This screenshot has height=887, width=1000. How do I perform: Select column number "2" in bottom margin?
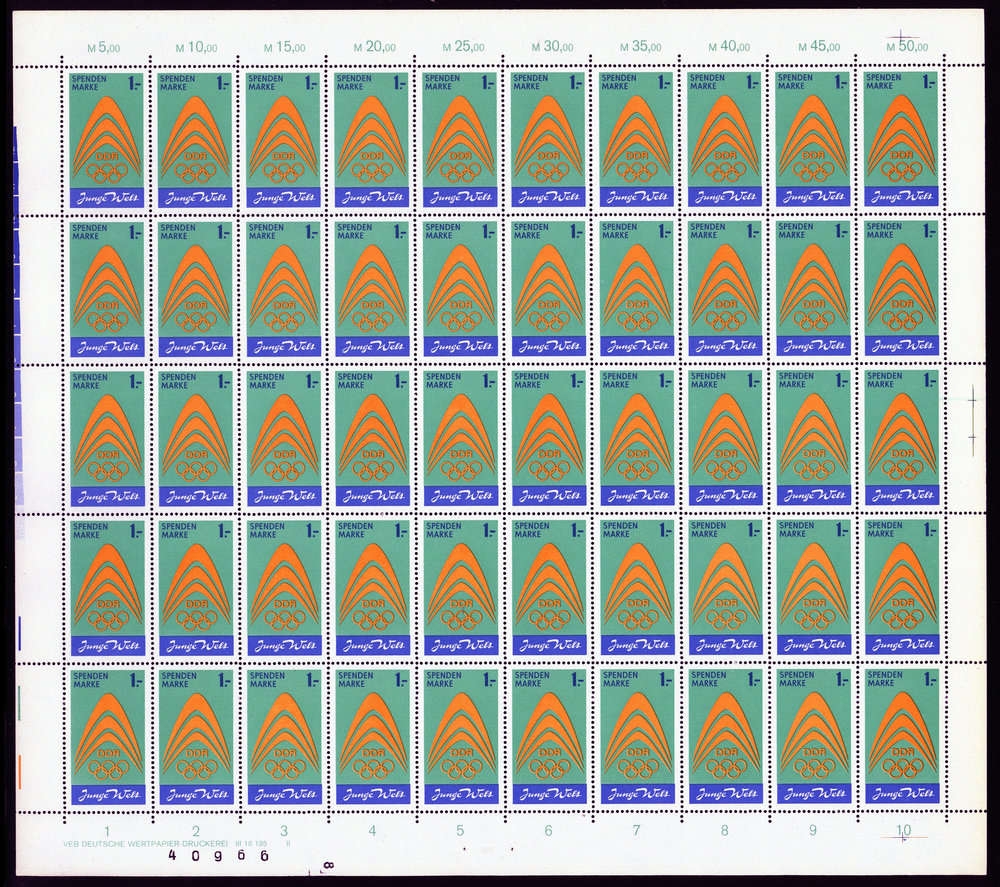tap(196, 831)
